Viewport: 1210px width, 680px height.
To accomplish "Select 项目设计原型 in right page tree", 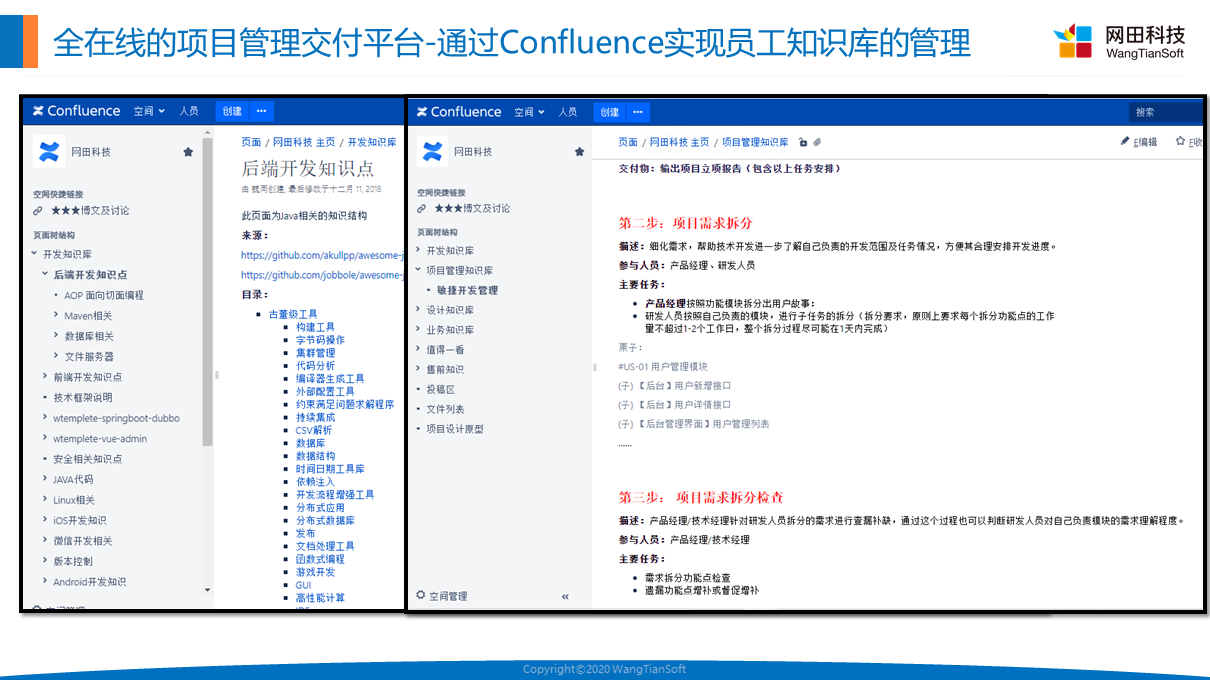I will pos(455,429).
